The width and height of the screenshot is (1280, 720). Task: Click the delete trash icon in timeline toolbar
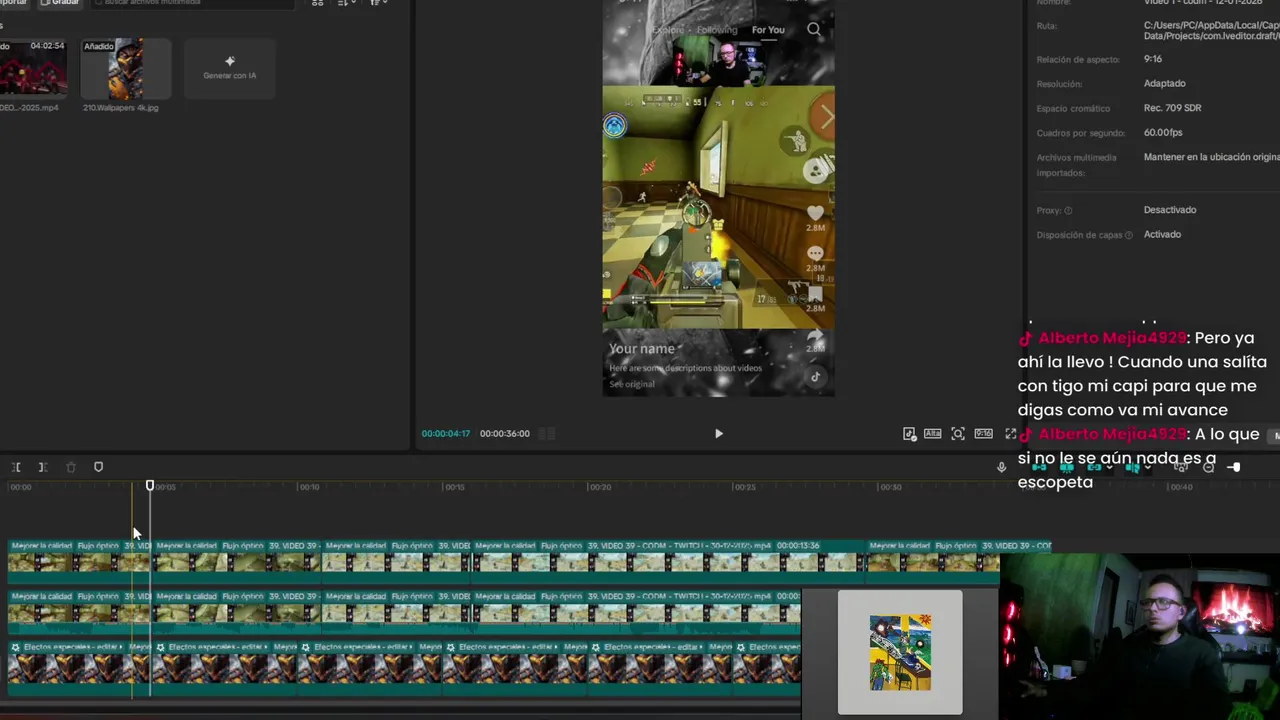click(x=71, y=467)
